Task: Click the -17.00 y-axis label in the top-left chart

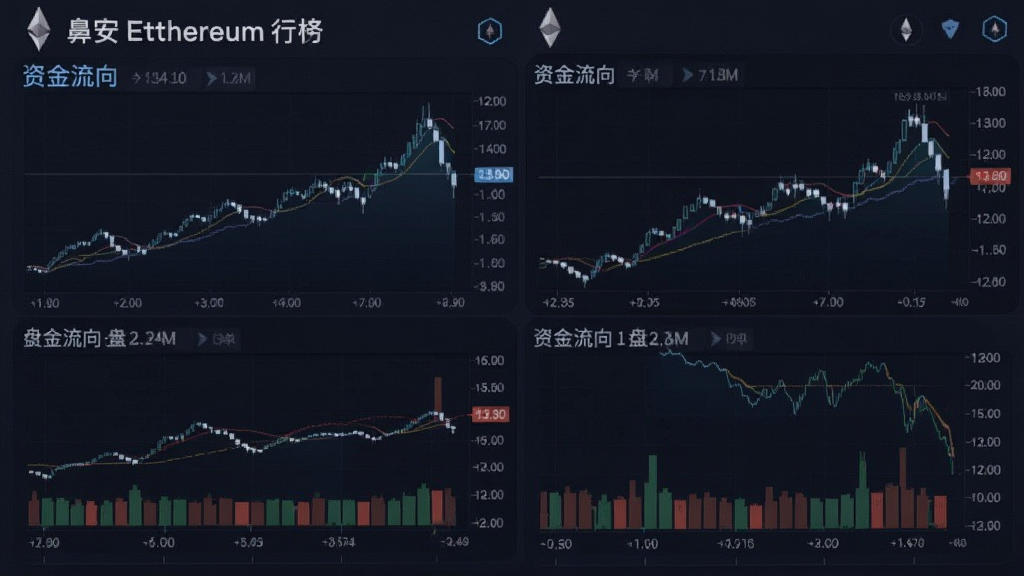Action: point(491,125)
